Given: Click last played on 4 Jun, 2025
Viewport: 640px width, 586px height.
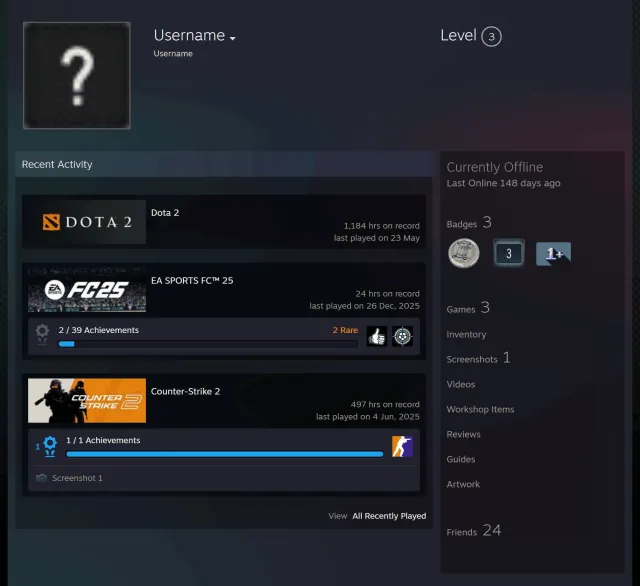Looking at the screenshot, I should tap(368, 417).
